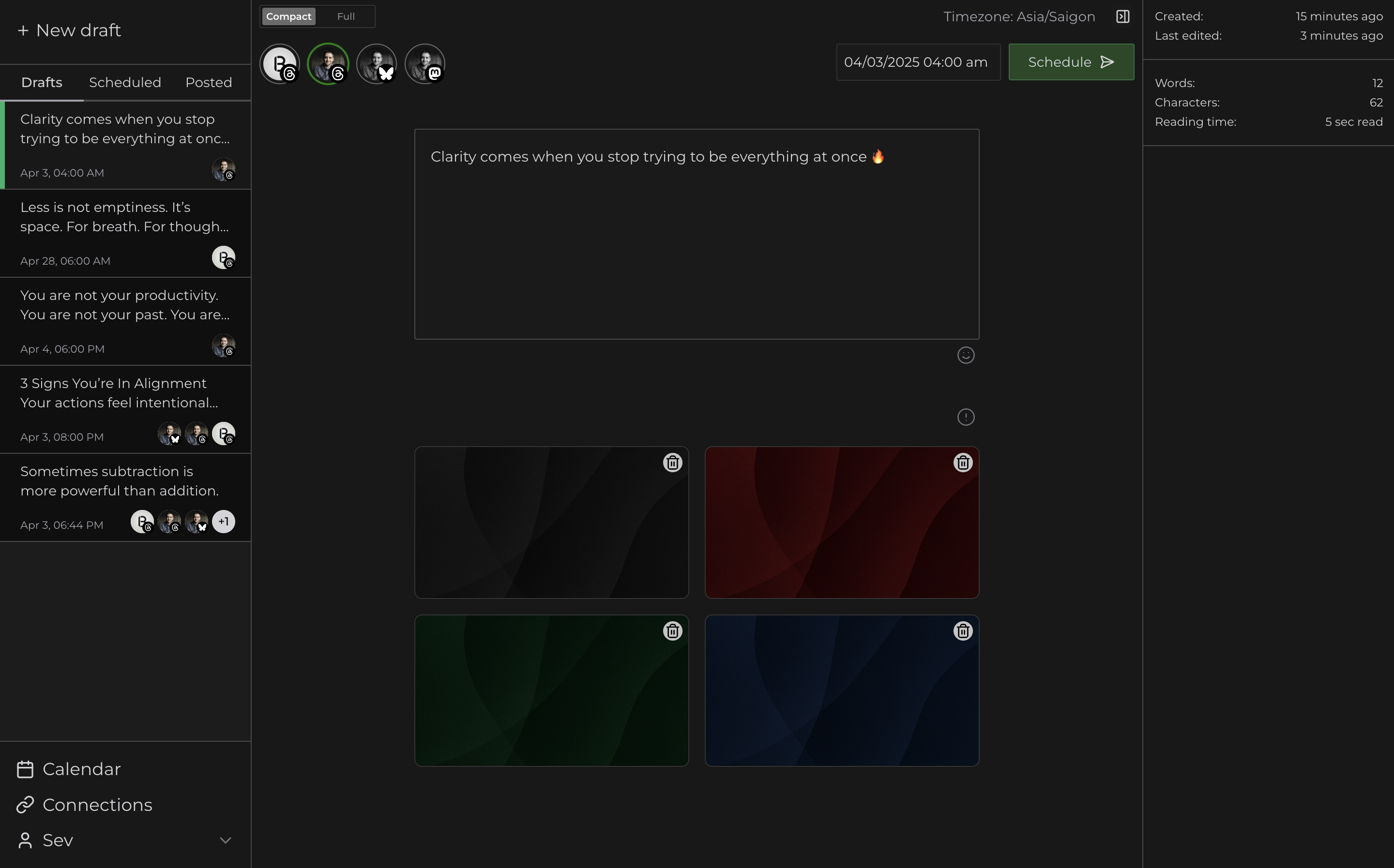Delete the green background preview

tap(672, 630)
